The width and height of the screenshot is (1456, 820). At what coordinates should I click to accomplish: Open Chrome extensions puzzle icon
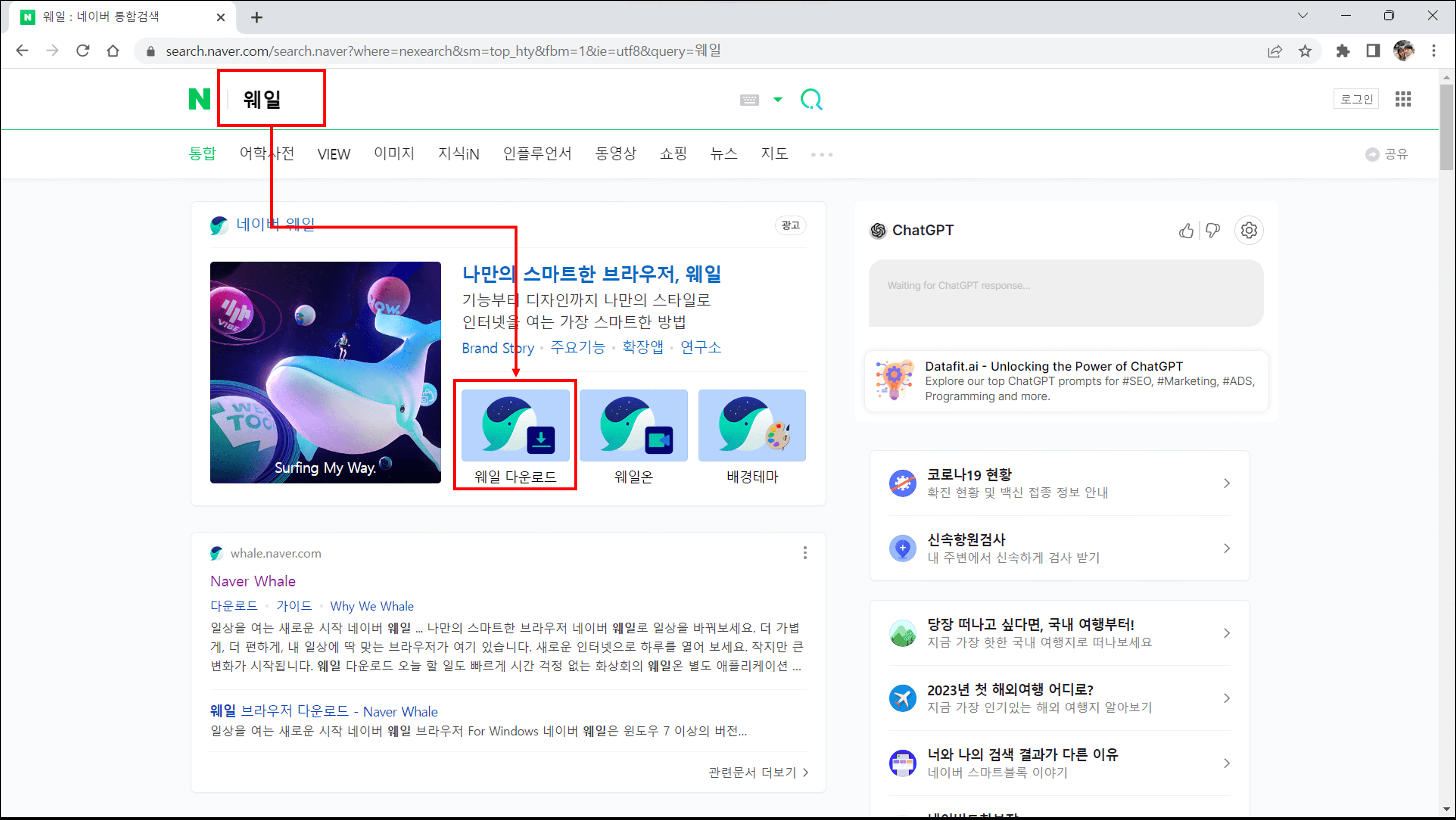coord(1342,52)
